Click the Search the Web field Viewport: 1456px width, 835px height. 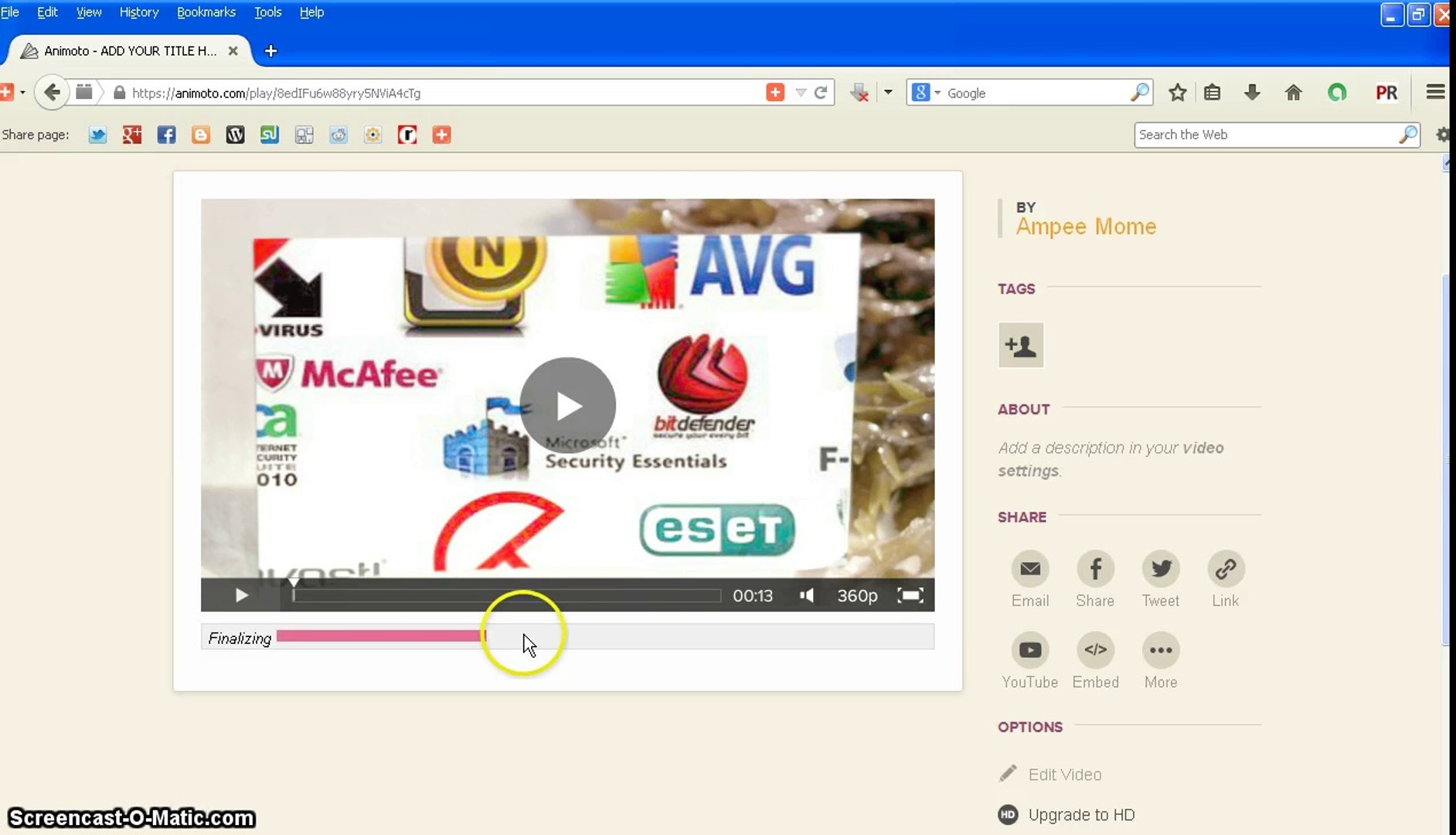(x=1267, y=135)
